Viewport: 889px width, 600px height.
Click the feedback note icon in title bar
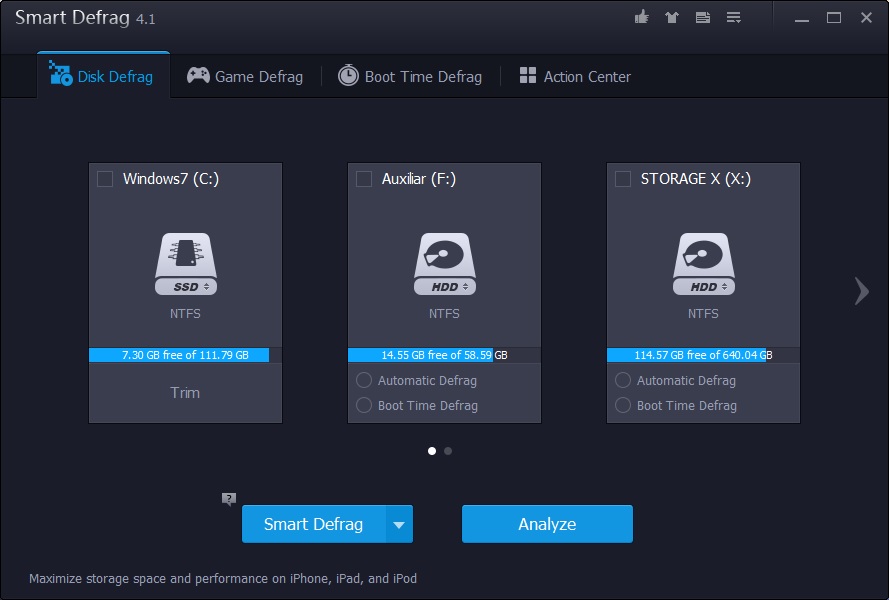tap(703, 17)
